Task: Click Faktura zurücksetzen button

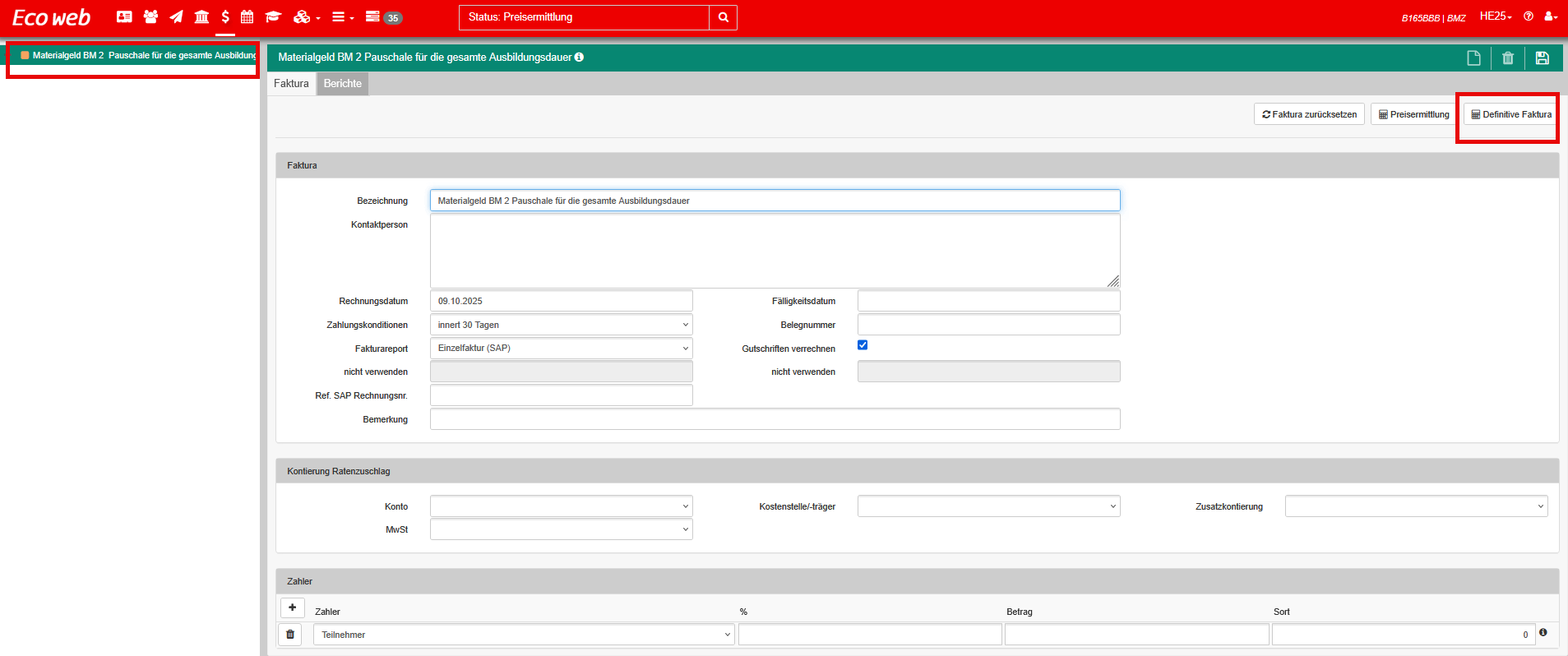Action: 1309,114
